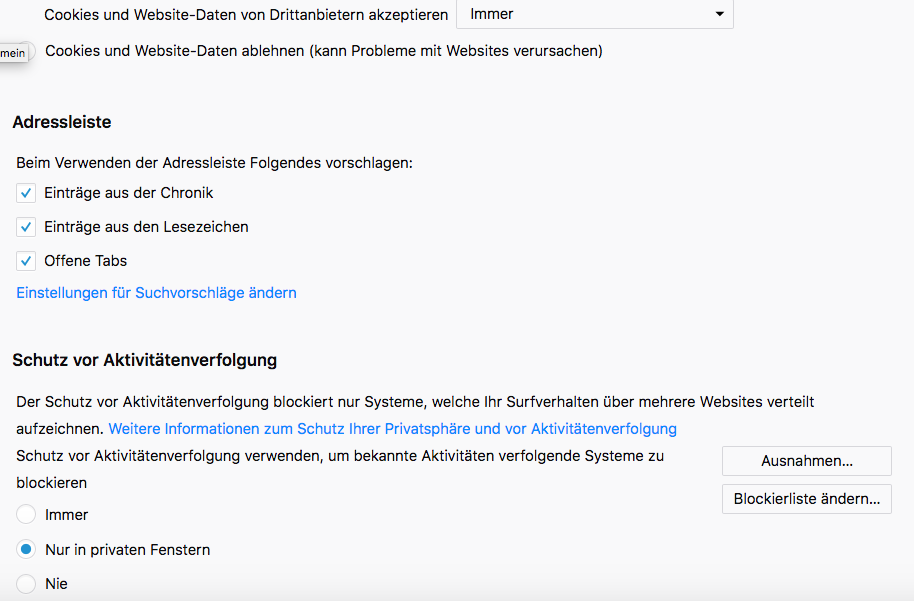Uncheck "Einträge aus der Chronik" checkbox
This screenshot has width=914, height=601.
point(26,193)
